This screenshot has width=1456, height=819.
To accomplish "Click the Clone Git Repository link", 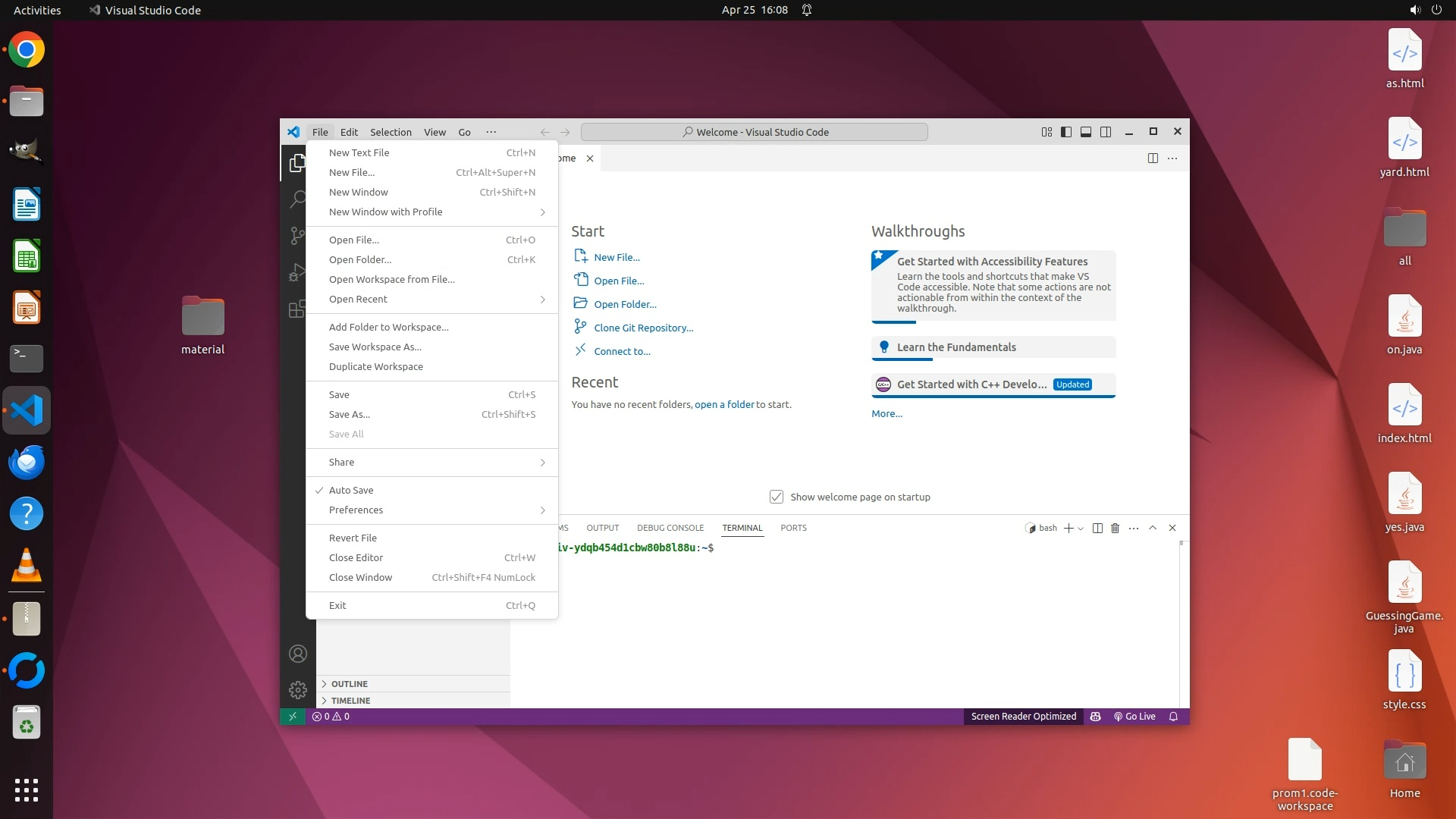I will [643, 328].
